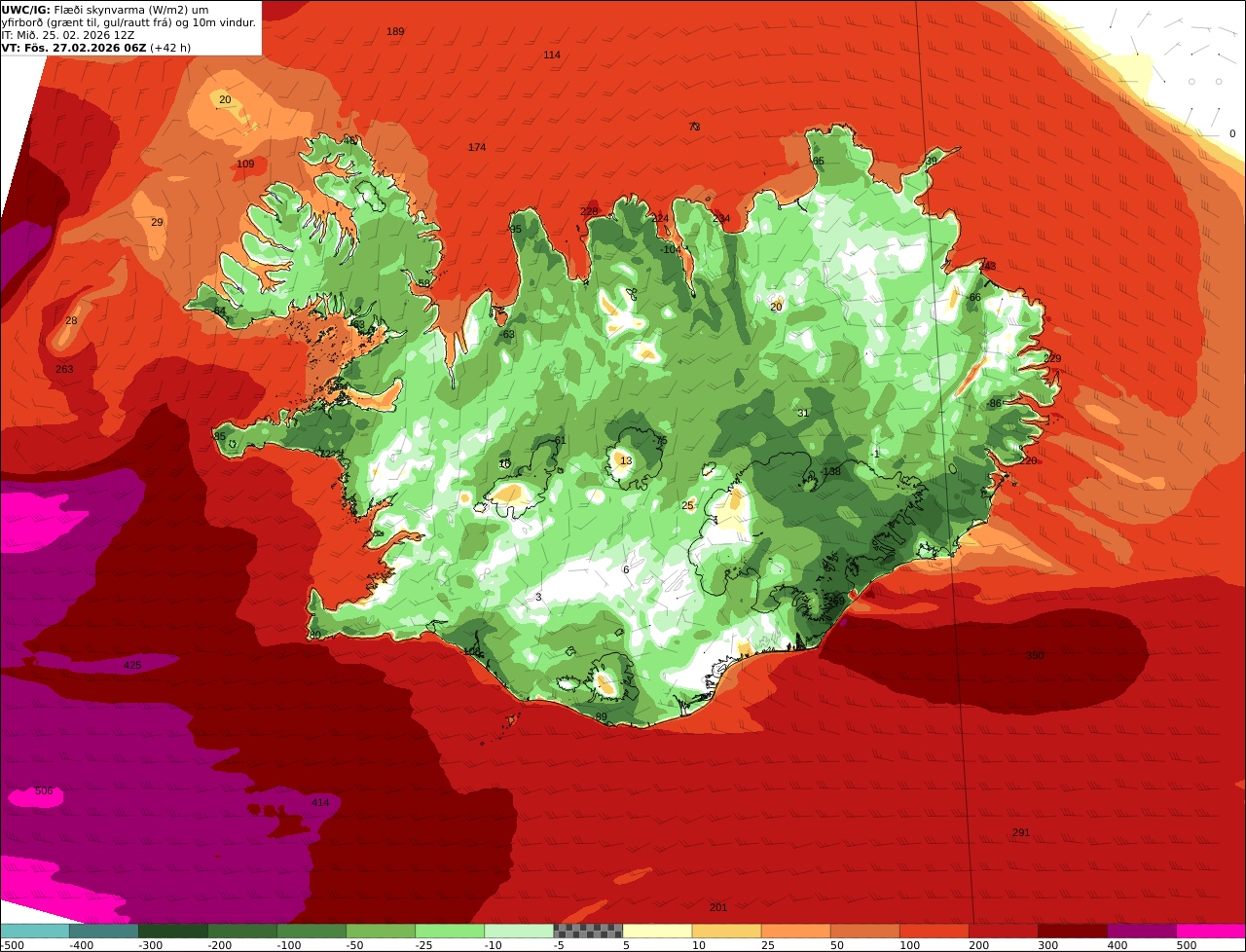Image resolution: width=1246 pixels, height=952 pixels.
Task: Click the legend swatch between -100 and -50
Action: pos(311,931)
